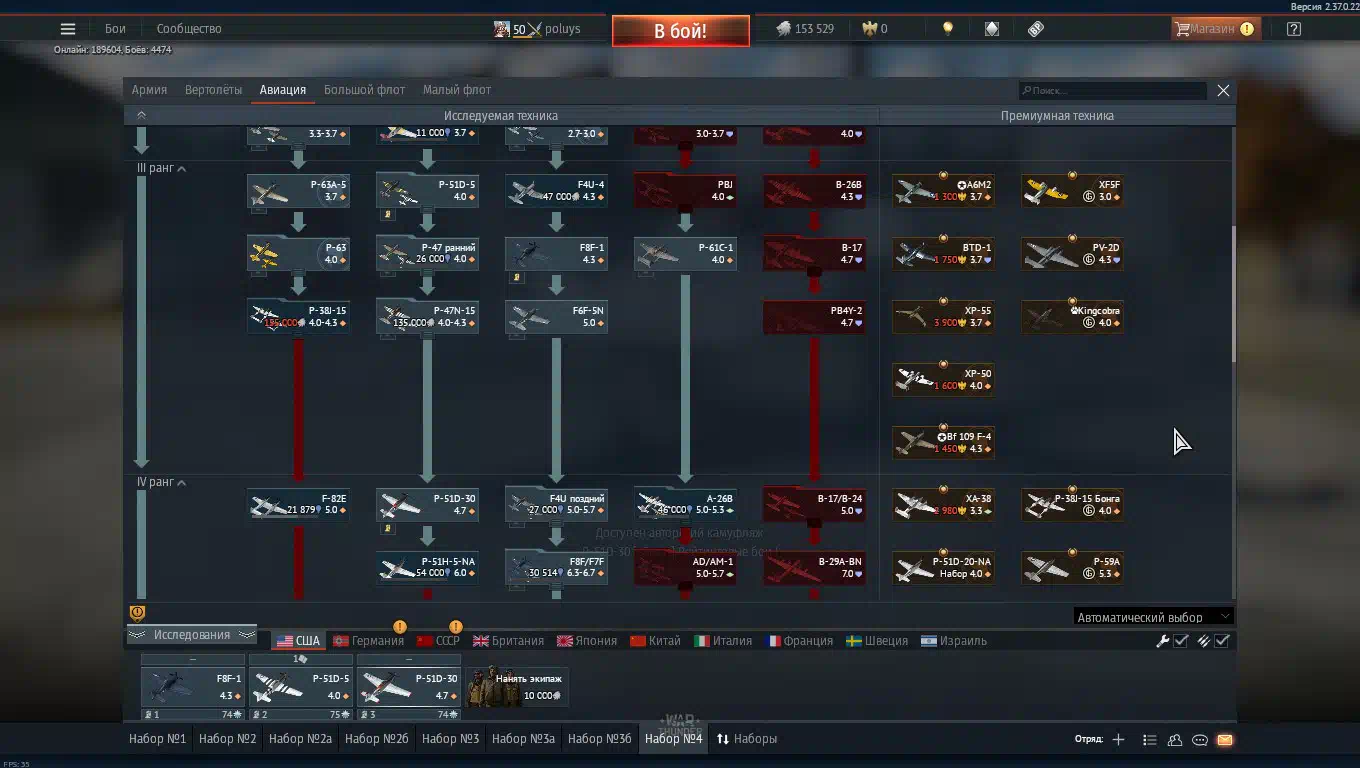Open the squad list icon
The width and height of the screenshot is (1360, 768).
point(1150,740)
